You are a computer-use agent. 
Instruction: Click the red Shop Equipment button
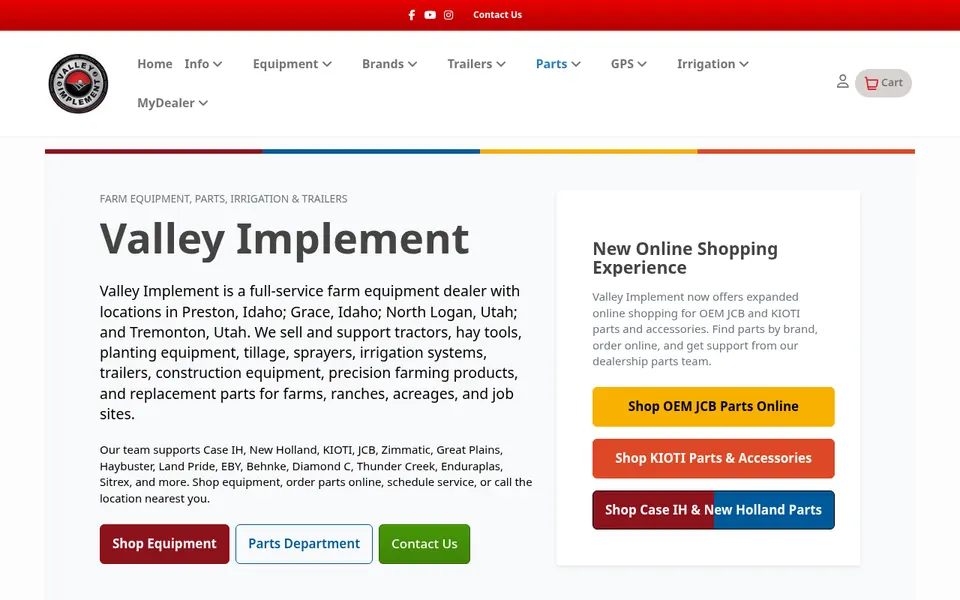point(165,544)
